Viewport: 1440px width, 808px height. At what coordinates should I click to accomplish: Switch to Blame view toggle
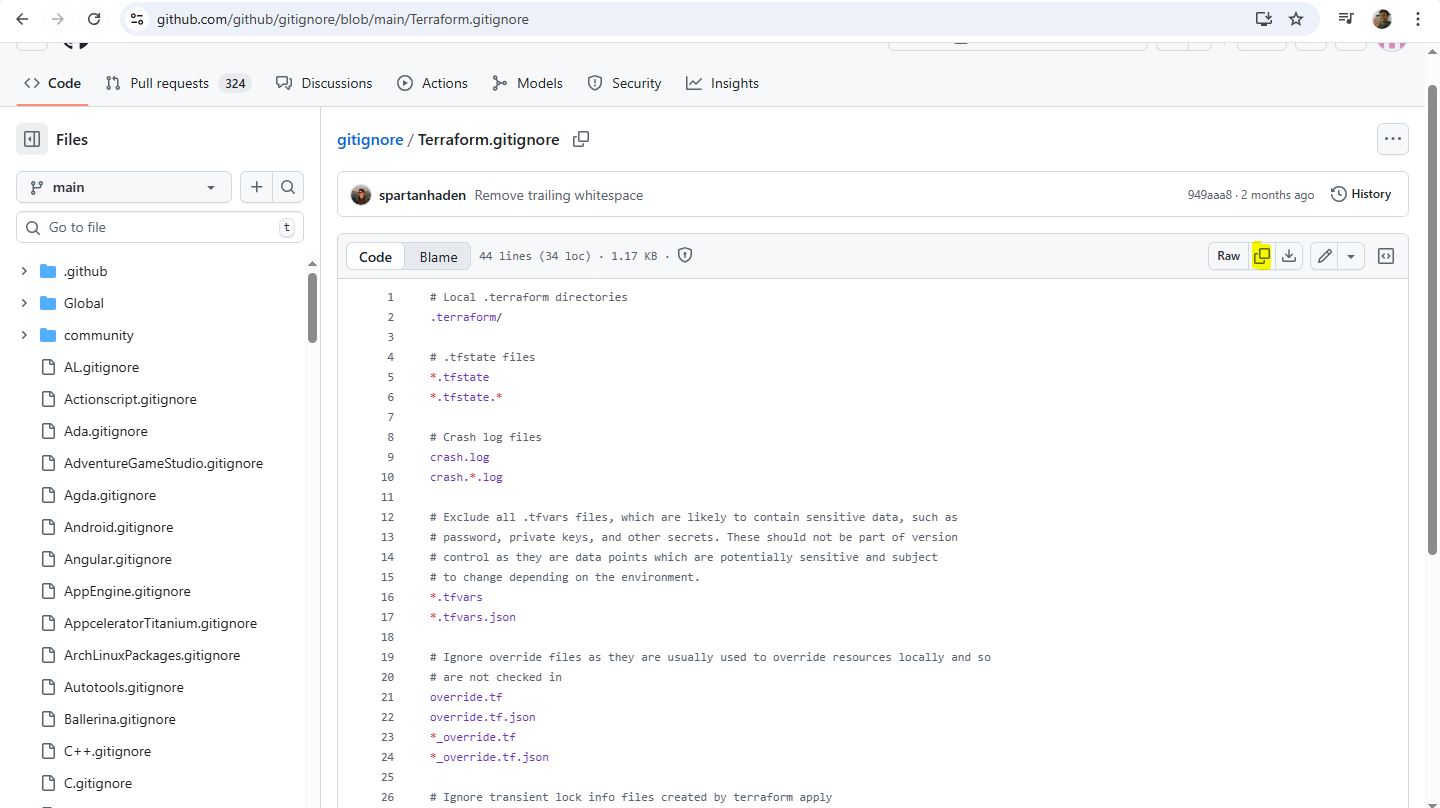438,257
